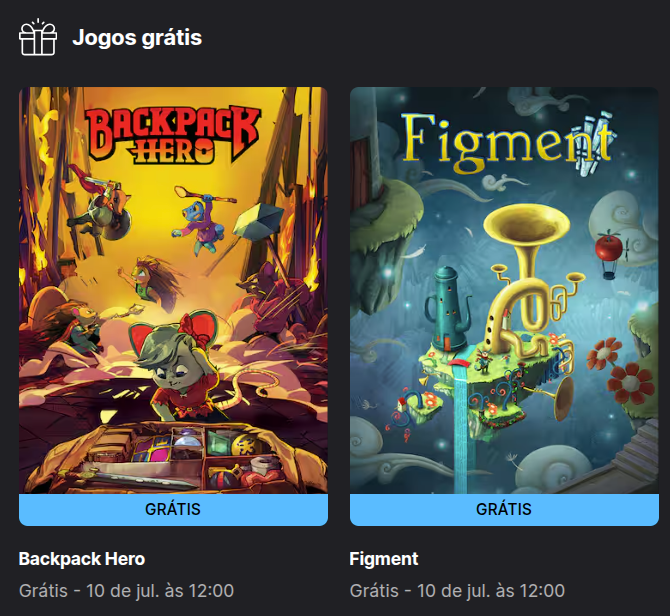670x616 pixels.
Task: Click the gift box icon
Action: 38,37
